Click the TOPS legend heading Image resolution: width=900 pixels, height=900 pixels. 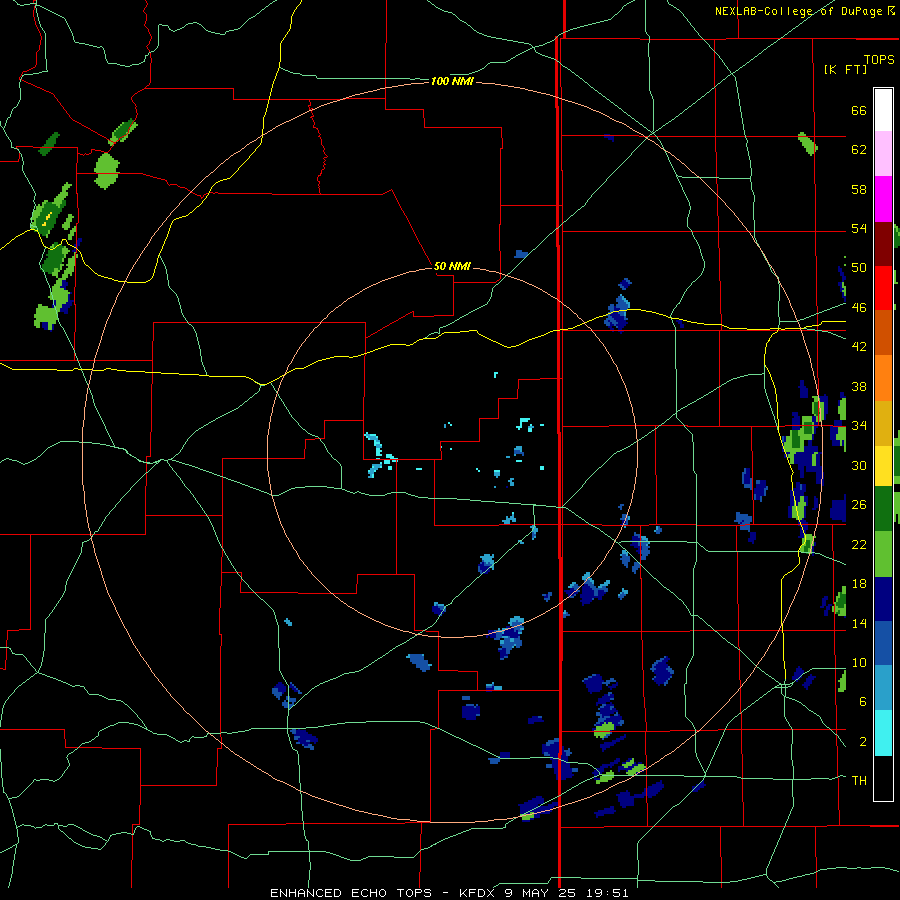pos(879,60)
